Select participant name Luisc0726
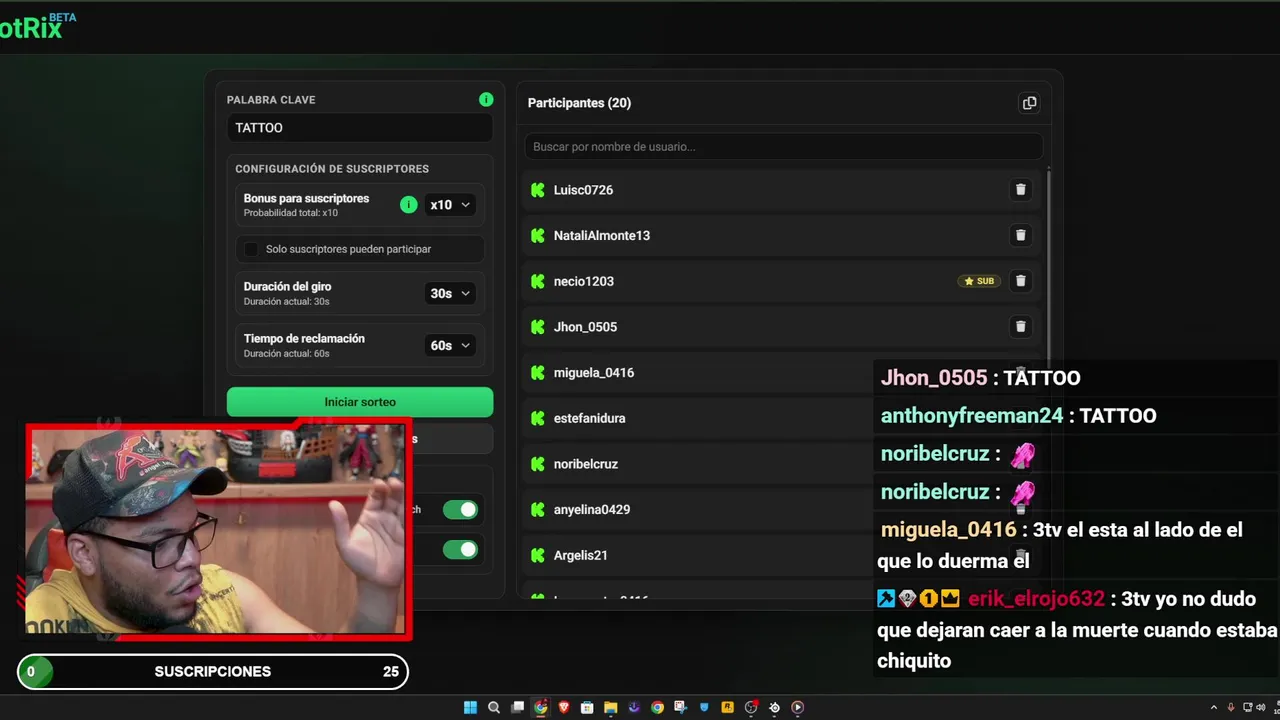The height and width of the screenshot is (720, 1280). click(583, 190)
